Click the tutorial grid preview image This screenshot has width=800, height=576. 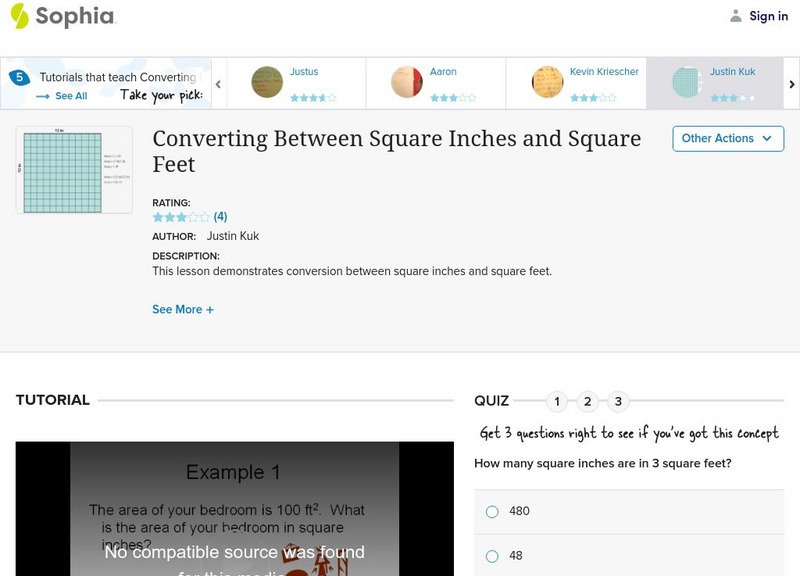(72, 170)
